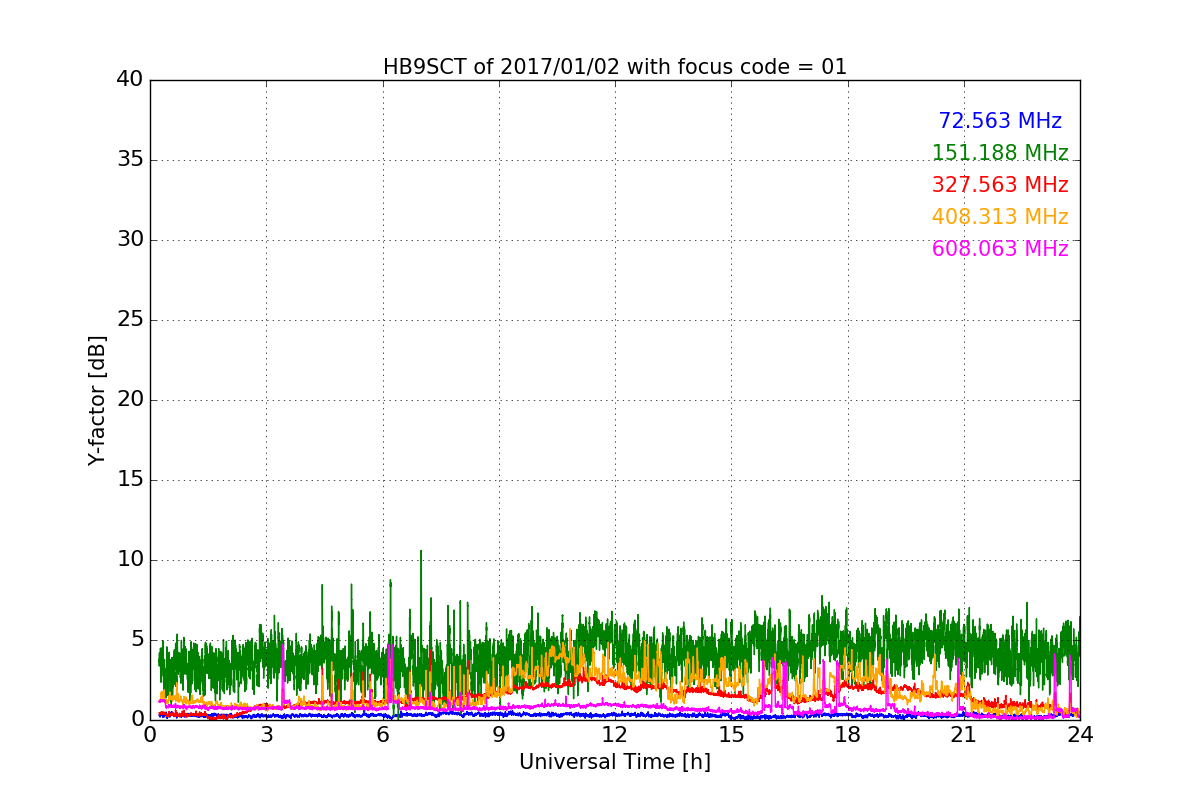
Task: Click the y-axis tick label 20
Action: [130, 400]
